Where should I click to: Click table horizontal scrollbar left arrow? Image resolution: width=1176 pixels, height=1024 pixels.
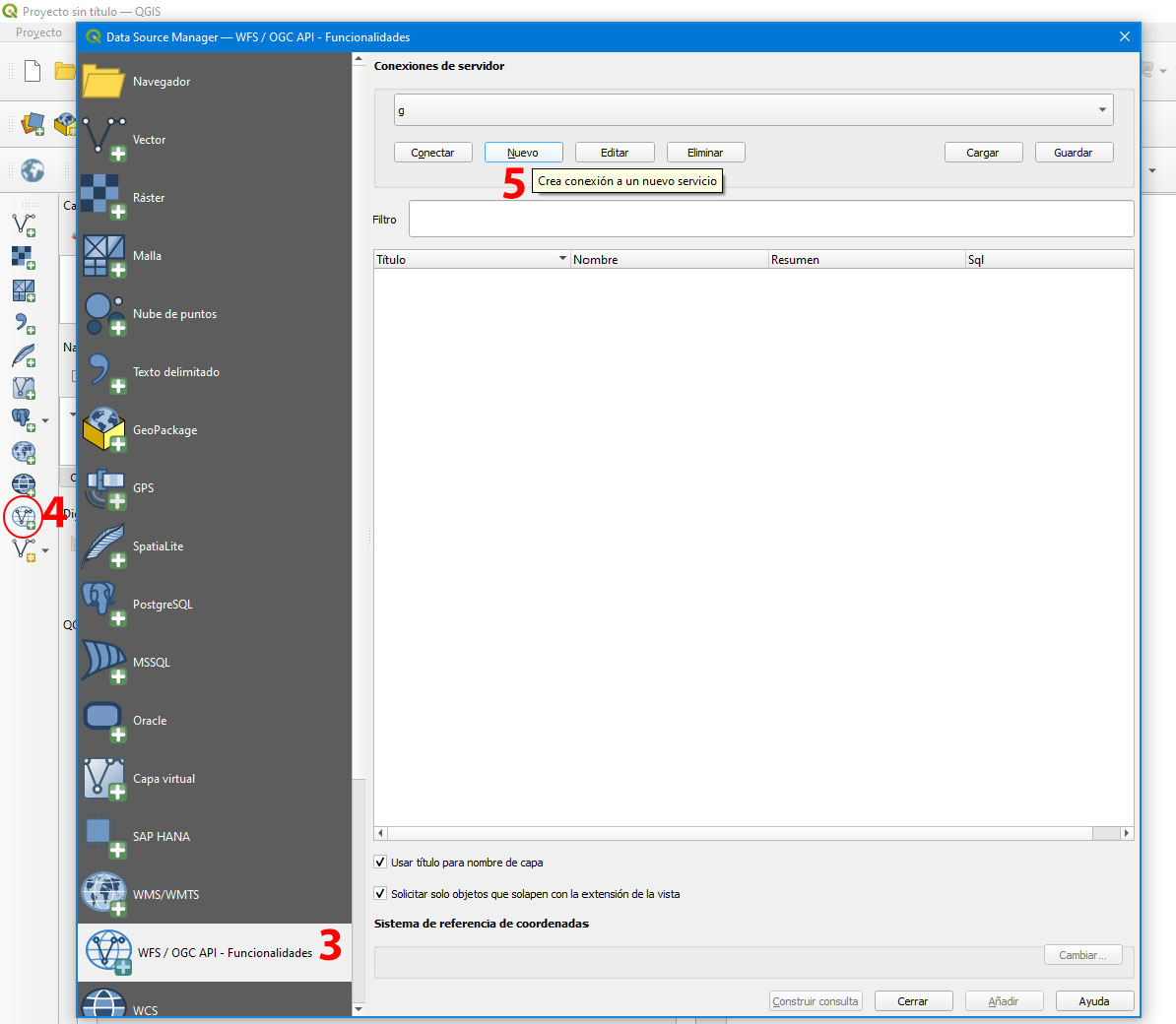tap(381, 833)
